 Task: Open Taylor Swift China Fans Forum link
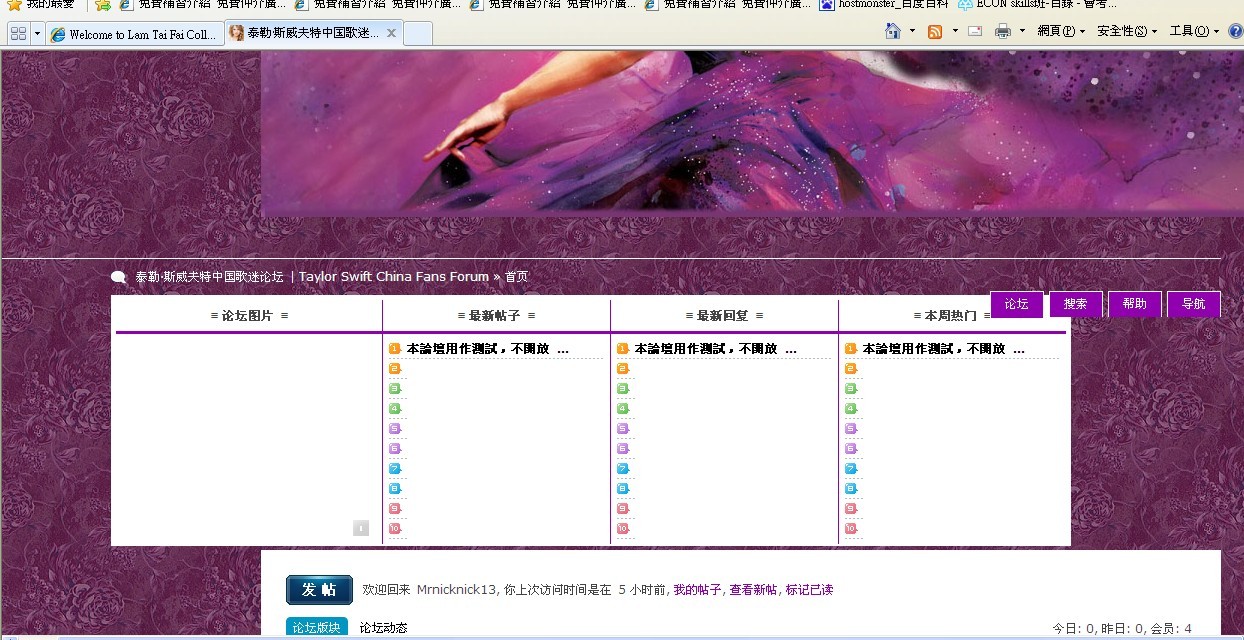pyautogui.click(x=312, y=277)
